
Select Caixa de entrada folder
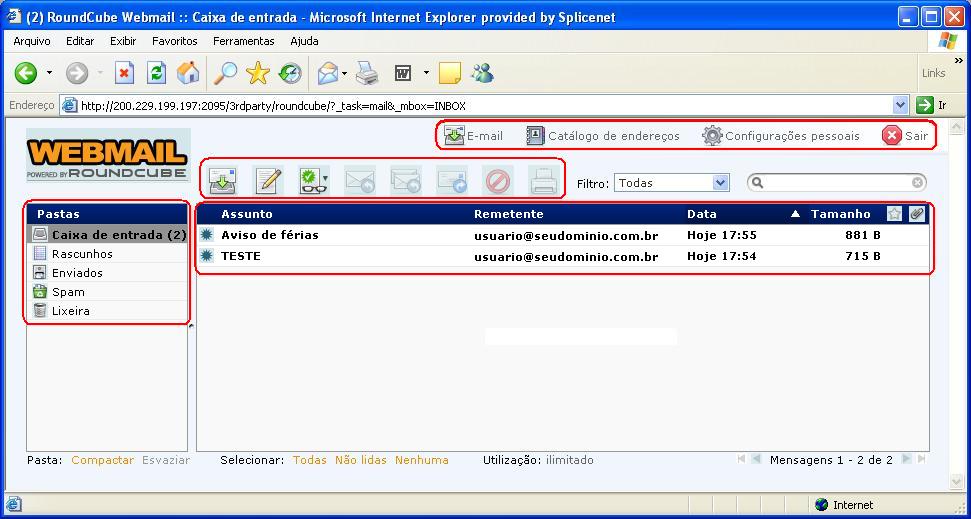point(108,235)
